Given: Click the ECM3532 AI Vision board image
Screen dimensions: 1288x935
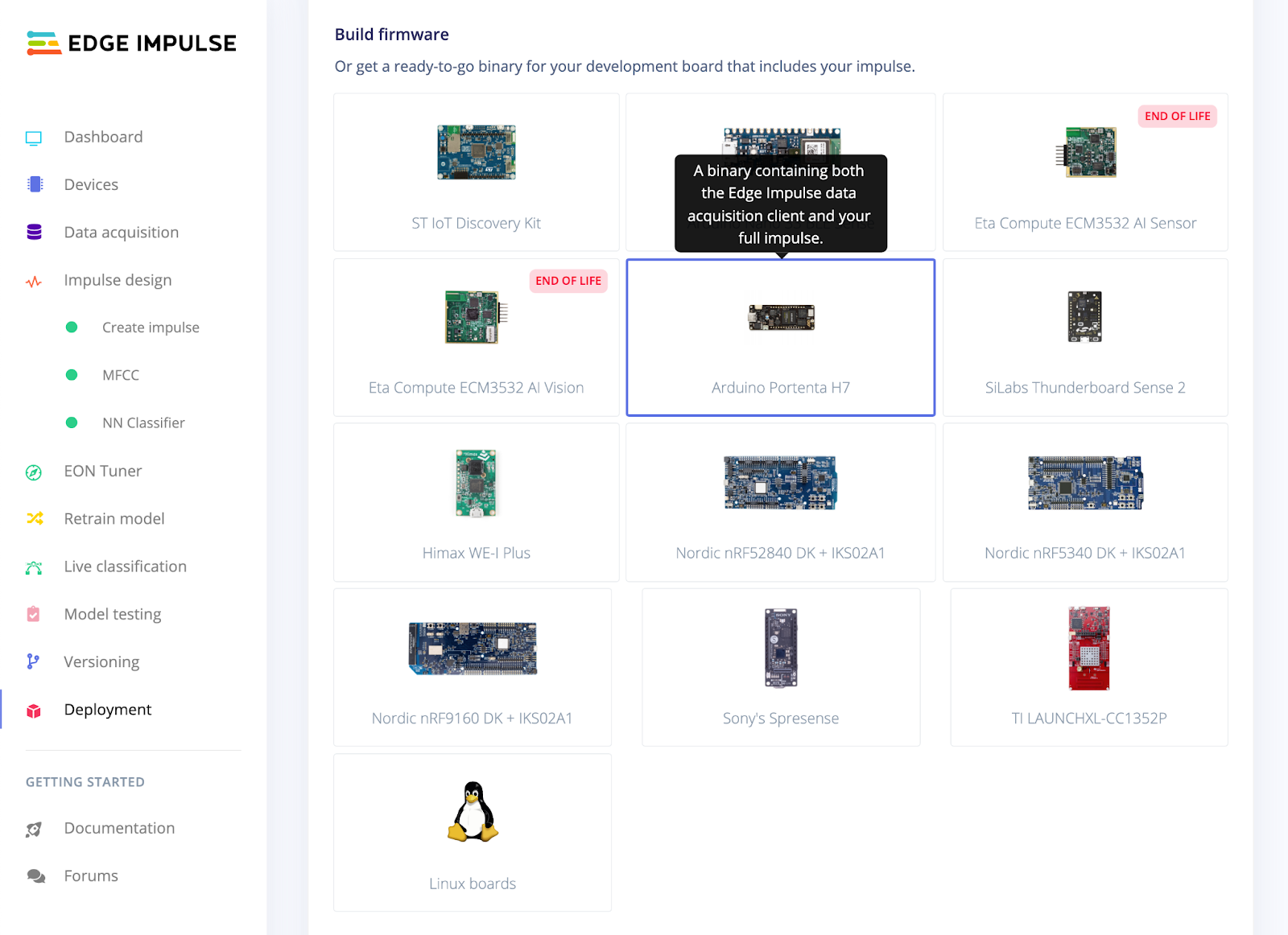Looking at the screenshot, I should coord(477,317).
